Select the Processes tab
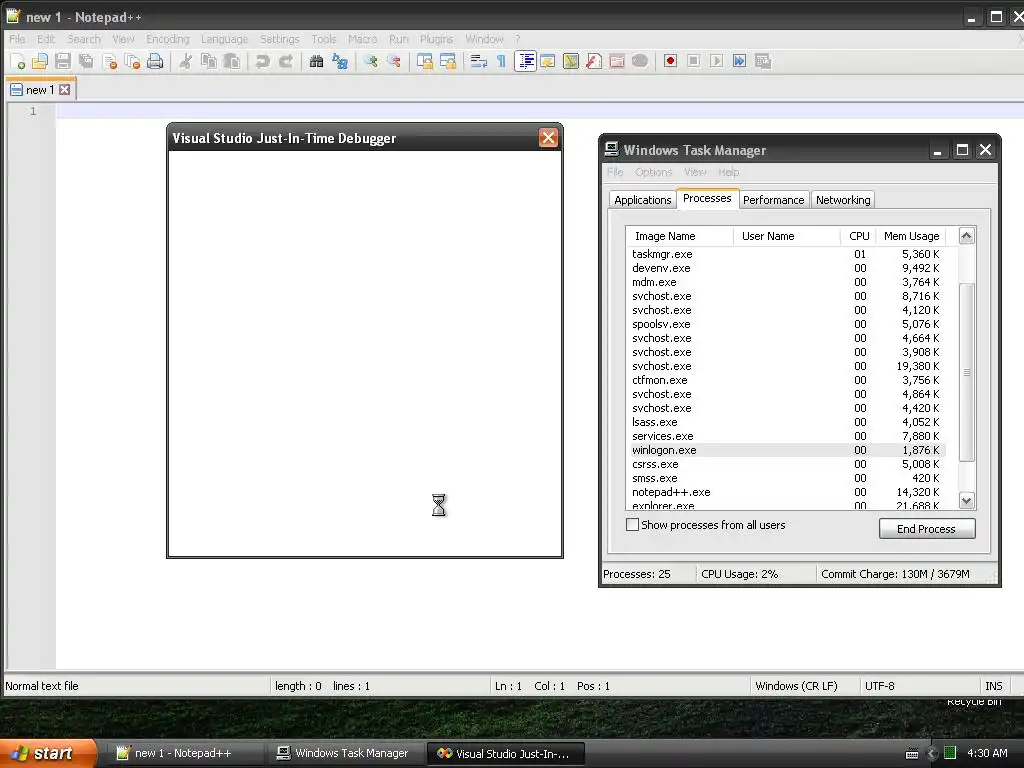Screen dimensions: 1024x768 click(x=707, y=198)
